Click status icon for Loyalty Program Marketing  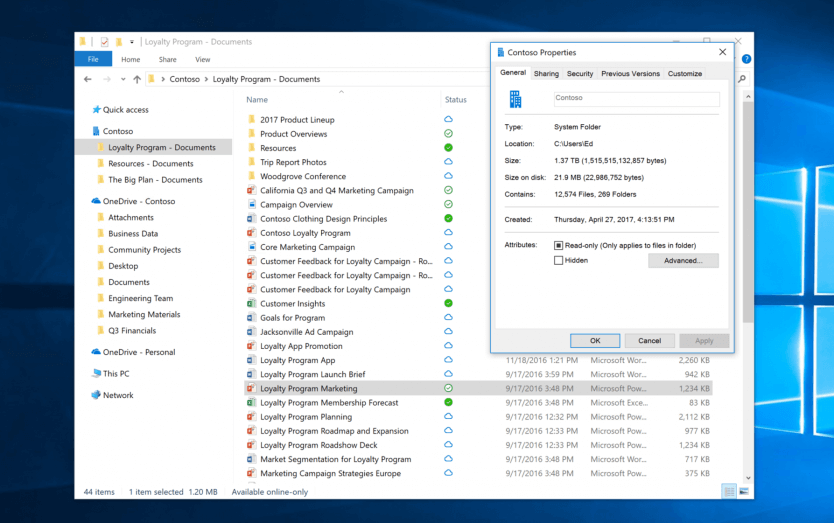448,388
